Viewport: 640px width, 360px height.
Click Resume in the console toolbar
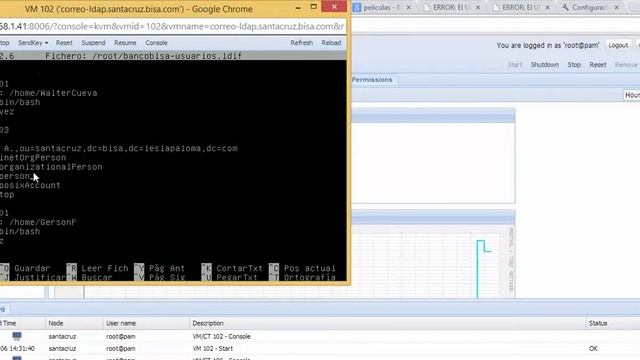pos(125,43)
